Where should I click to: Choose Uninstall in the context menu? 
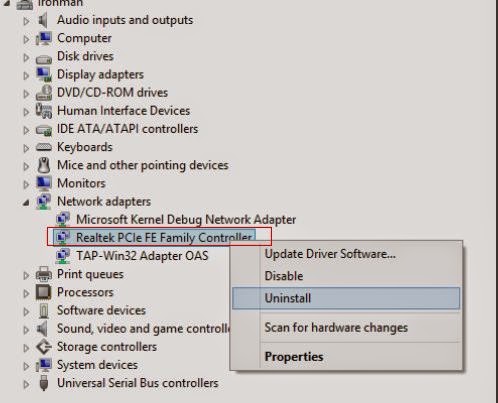[346, 298]
